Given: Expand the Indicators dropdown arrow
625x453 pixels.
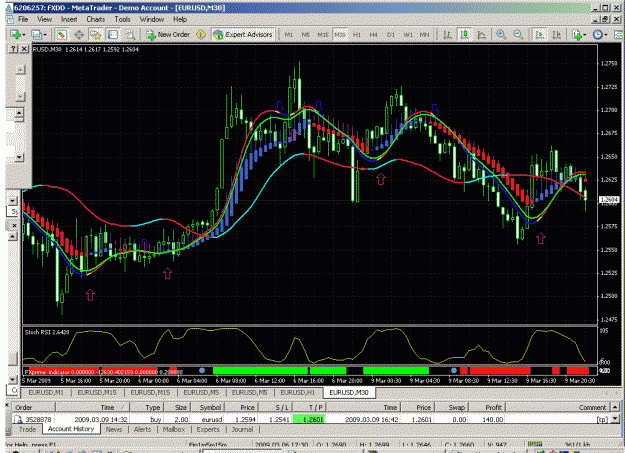Looking at the screenshot, I should (x=584, y=35).
